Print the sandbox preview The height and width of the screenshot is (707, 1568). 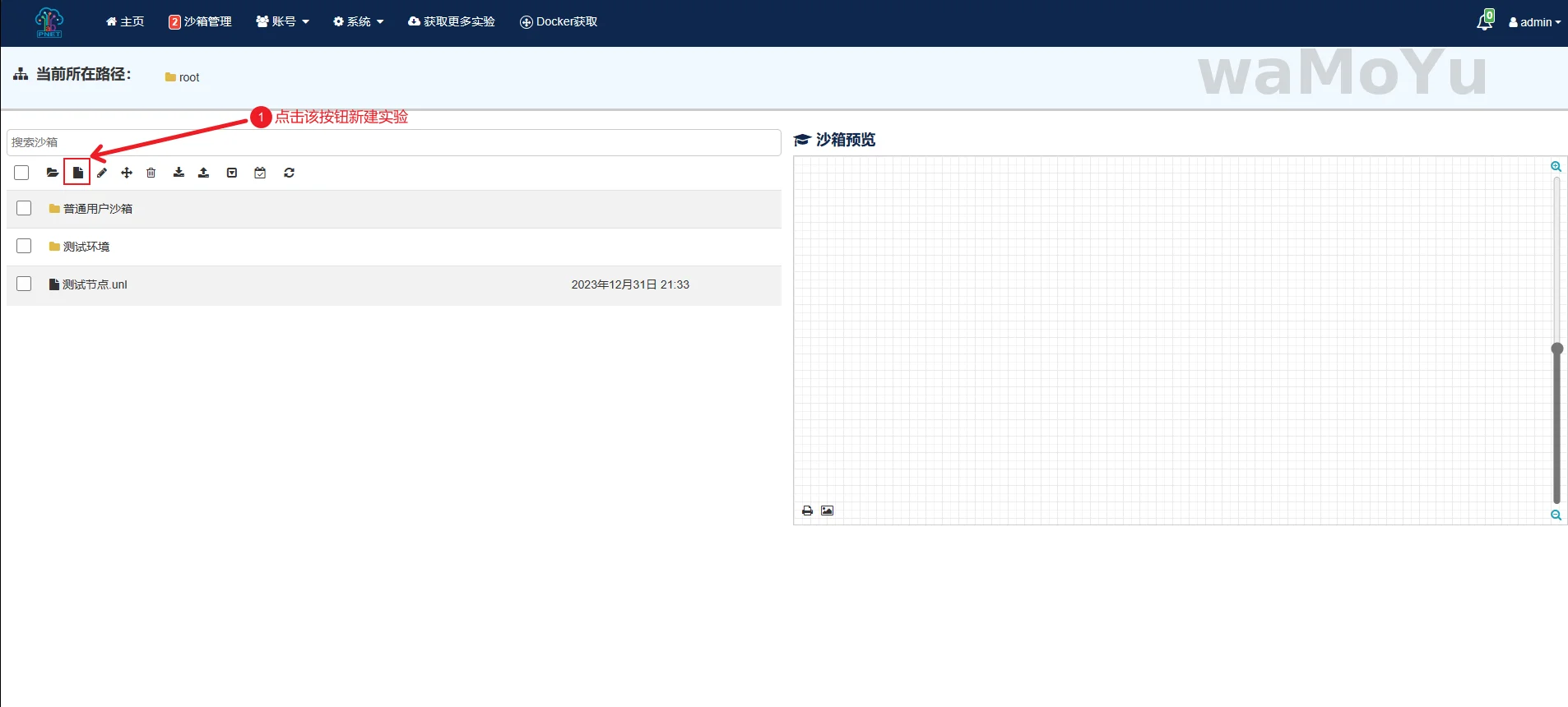(807, 511)
